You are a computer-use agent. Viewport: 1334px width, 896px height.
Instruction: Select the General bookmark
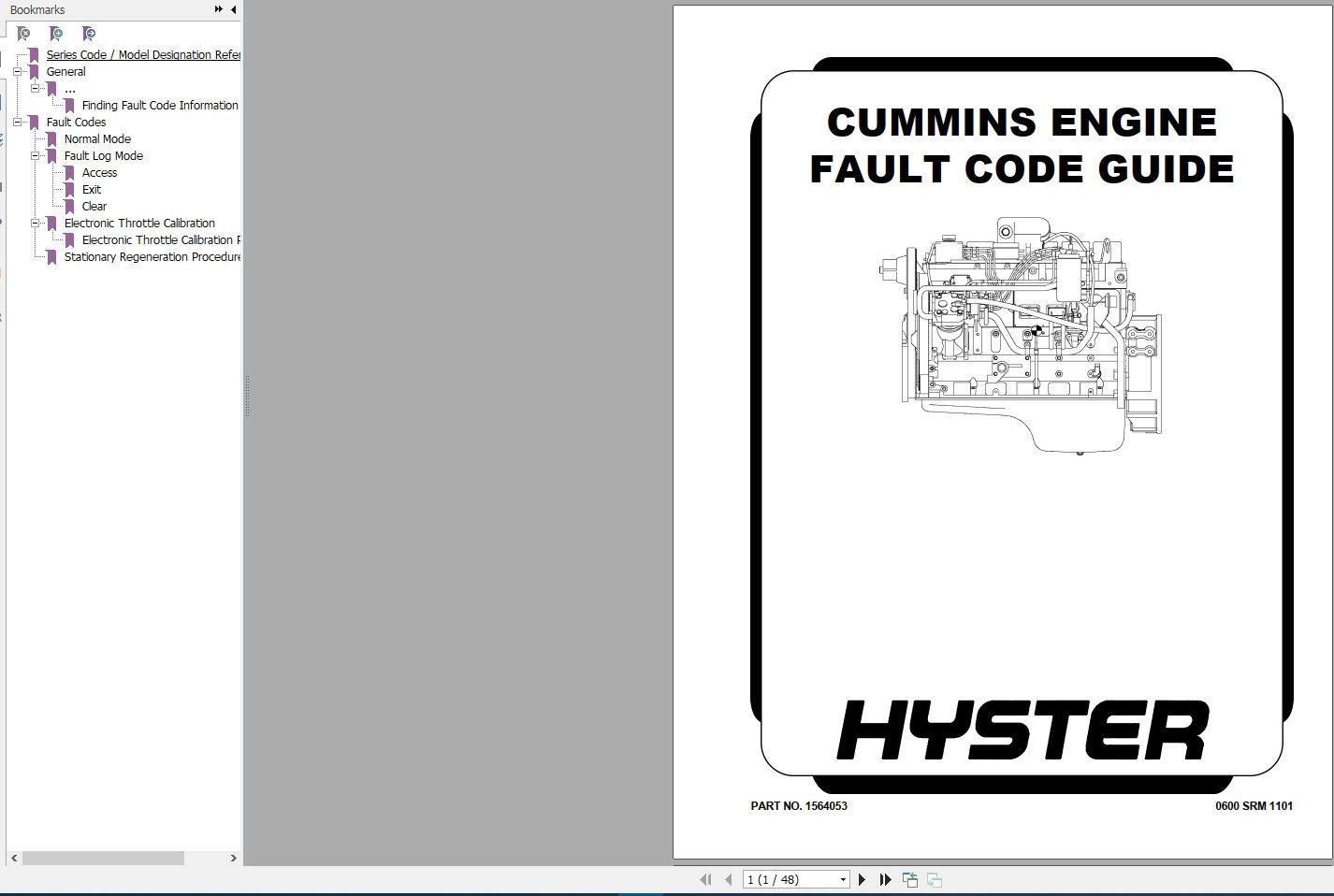(65, 71)
